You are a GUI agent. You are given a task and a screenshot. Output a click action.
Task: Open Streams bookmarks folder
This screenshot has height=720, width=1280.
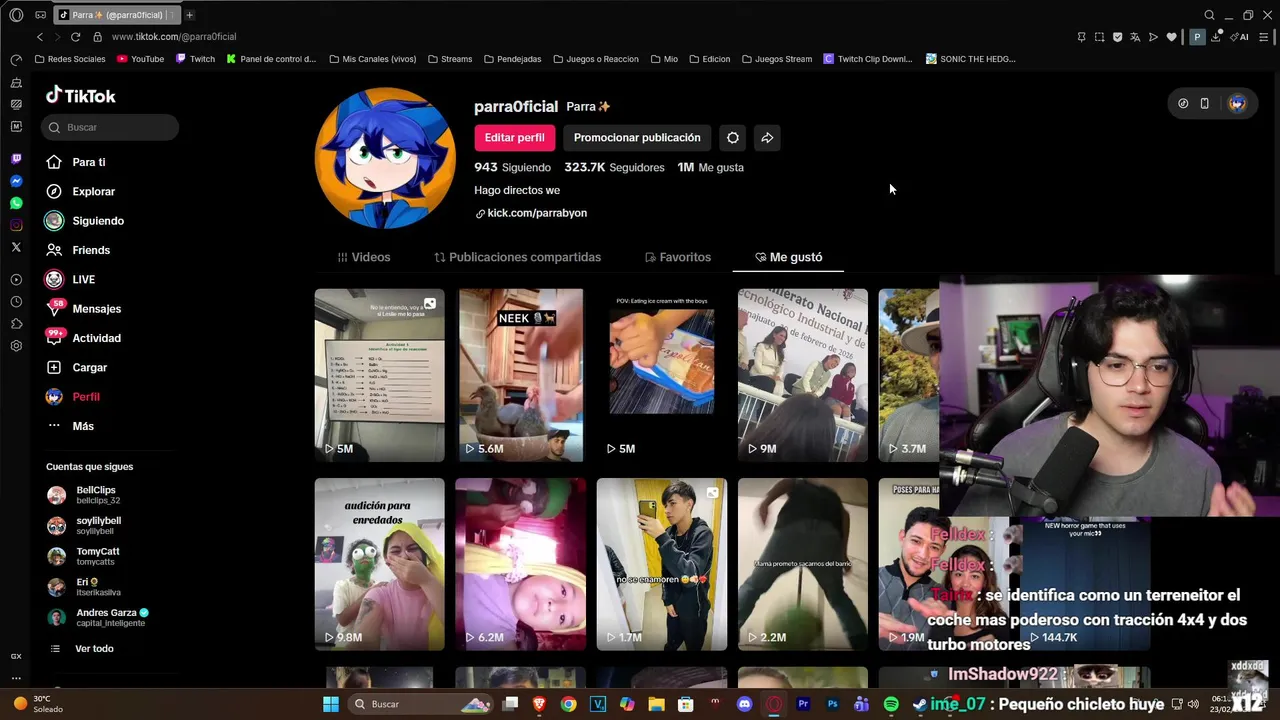[x=450, y=59]
